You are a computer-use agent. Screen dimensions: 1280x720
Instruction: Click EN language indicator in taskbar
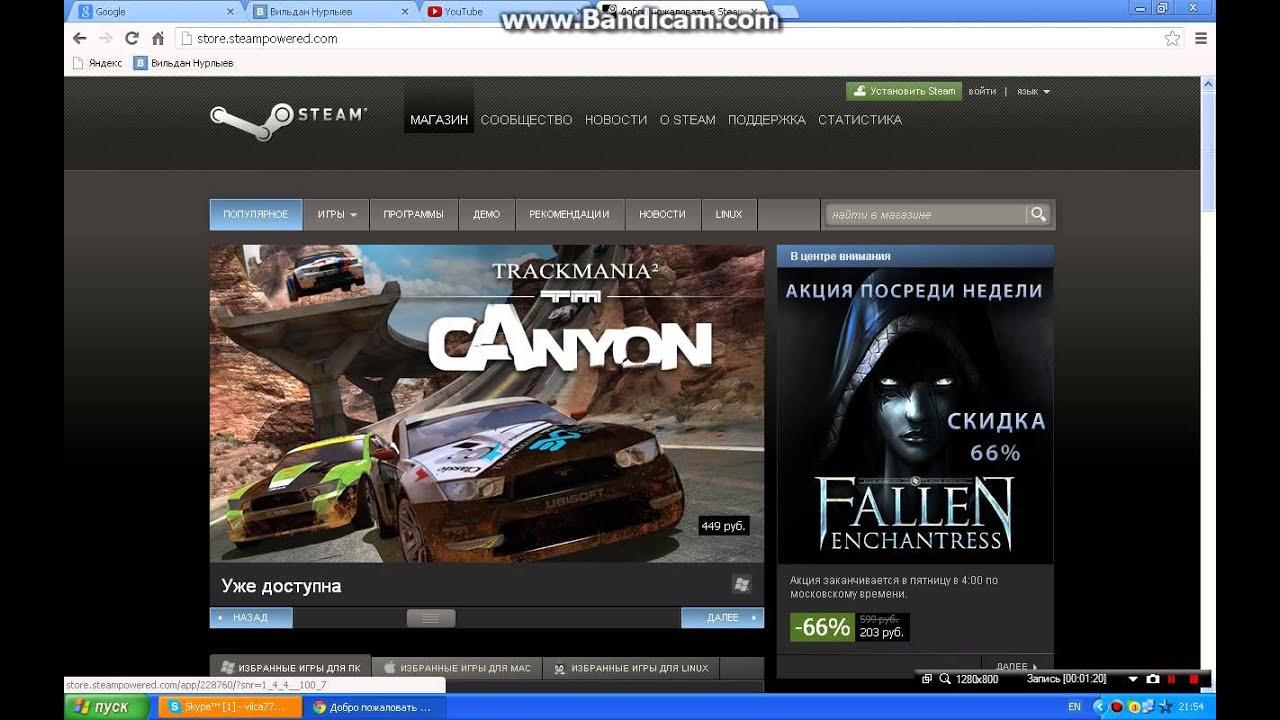coord(1074,706)
